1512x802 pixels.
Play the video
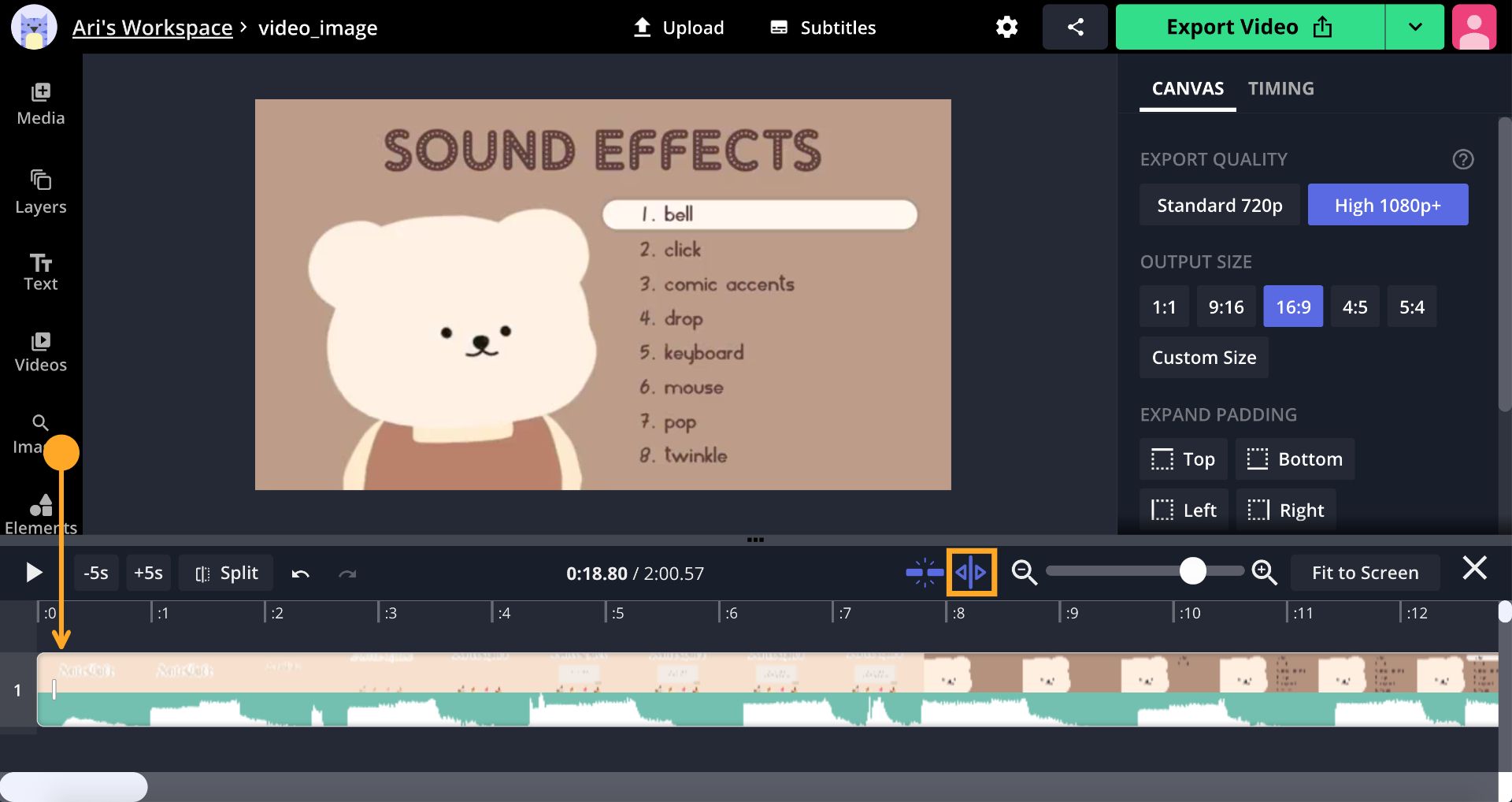33,573
